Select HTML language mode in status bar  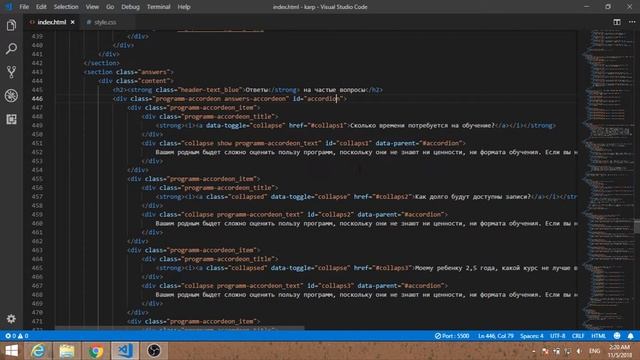tap(598, 336)
